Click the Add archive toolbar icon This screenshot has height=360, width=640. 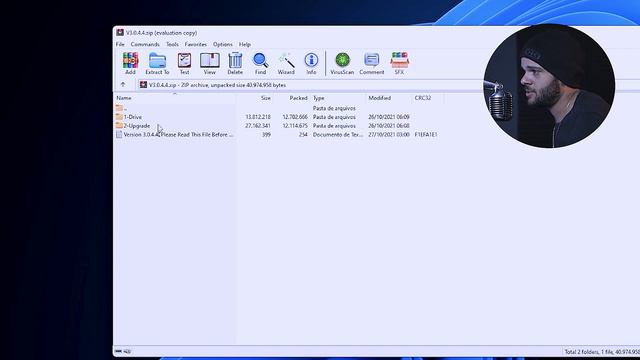pyautogui.click(x=130, y=63)
